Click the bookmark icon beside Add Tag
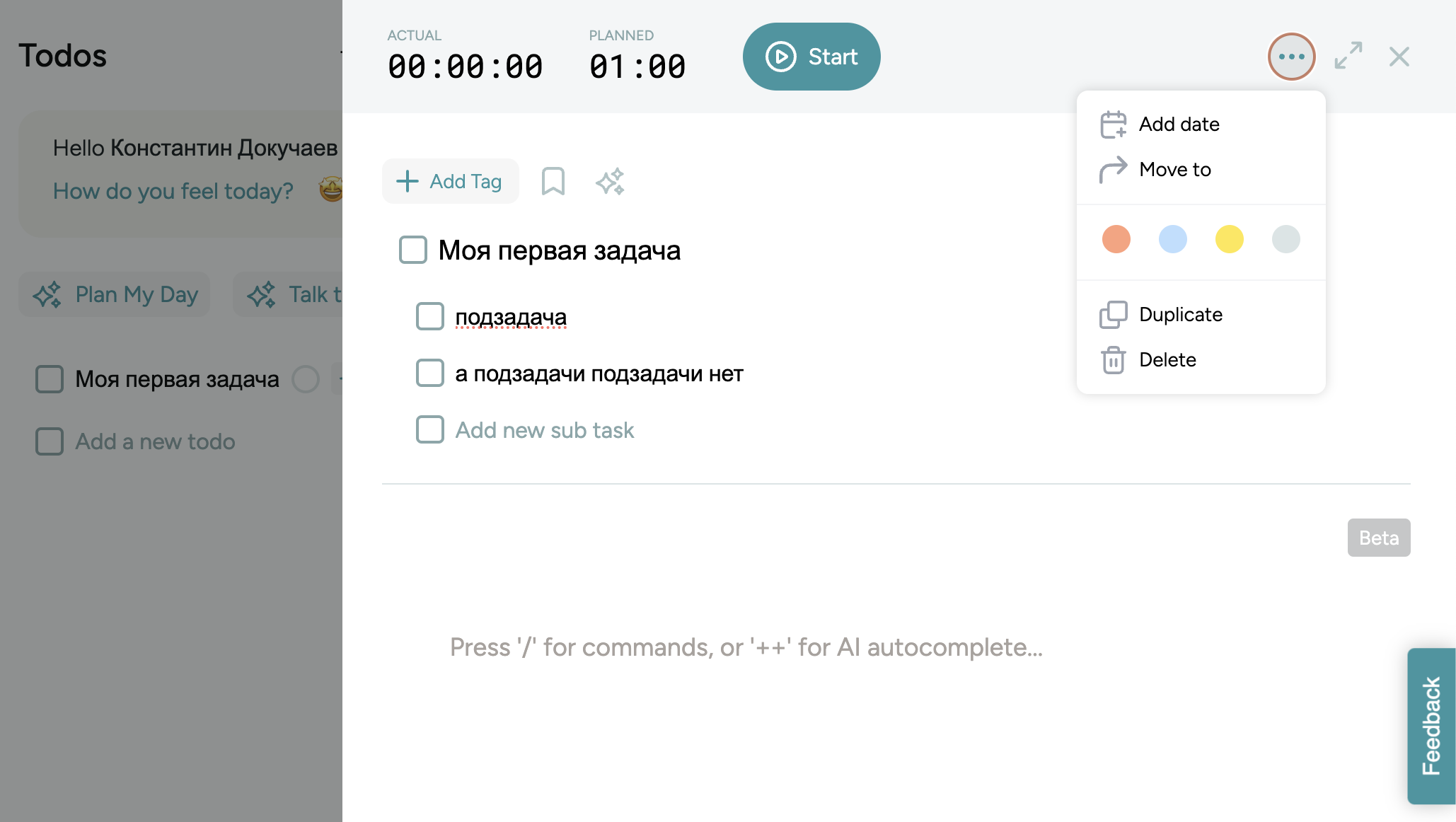 pos(553,181)
